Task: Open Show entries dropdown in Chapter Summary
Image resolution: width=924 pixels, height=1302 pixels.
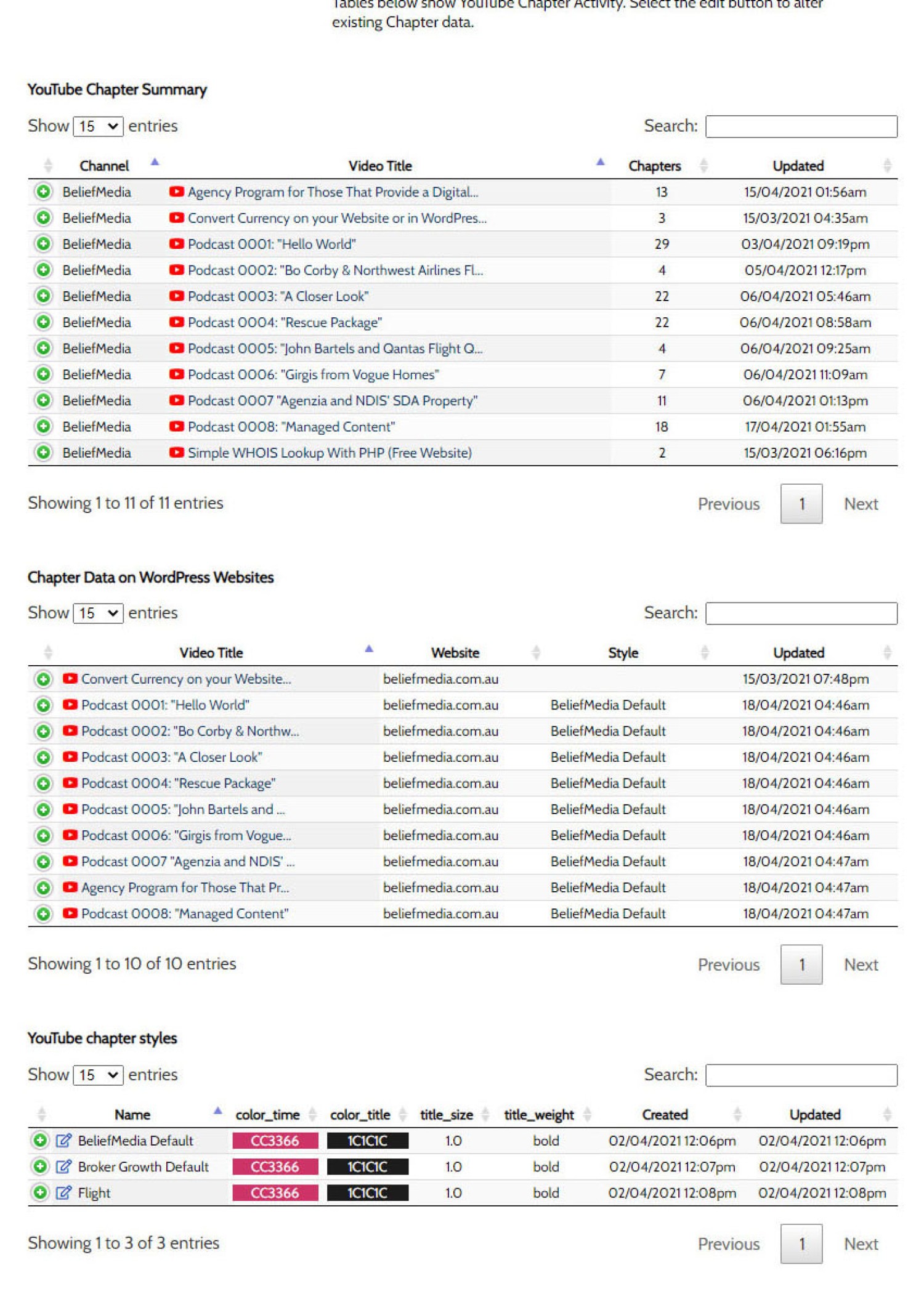Action: tap(98, 126)
